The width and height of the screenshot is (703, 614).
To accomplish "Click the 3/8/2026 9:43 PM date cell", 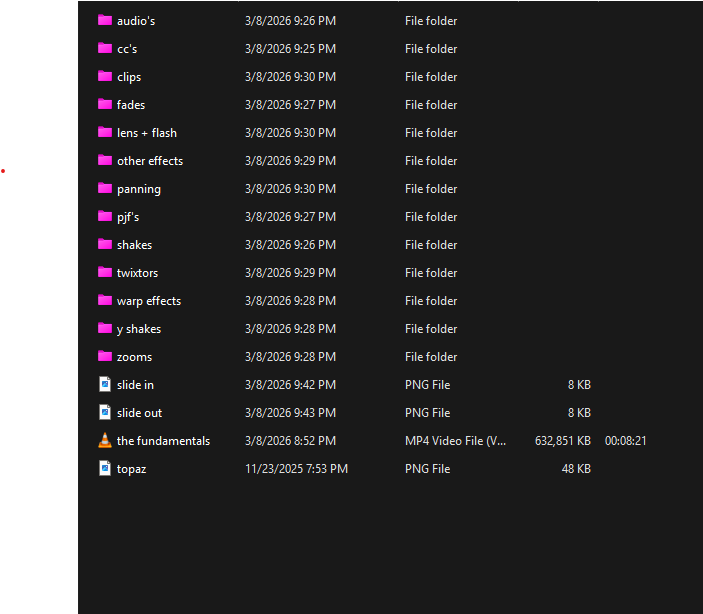I will [291, 413].
